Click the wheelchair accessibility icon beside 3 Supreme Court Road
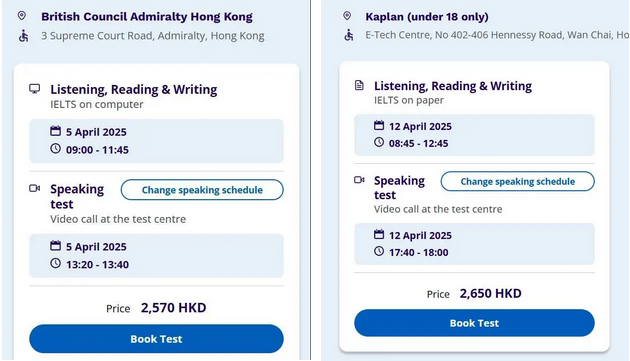The width and height of the screenshot is (630, 361). tap(24, 36)
